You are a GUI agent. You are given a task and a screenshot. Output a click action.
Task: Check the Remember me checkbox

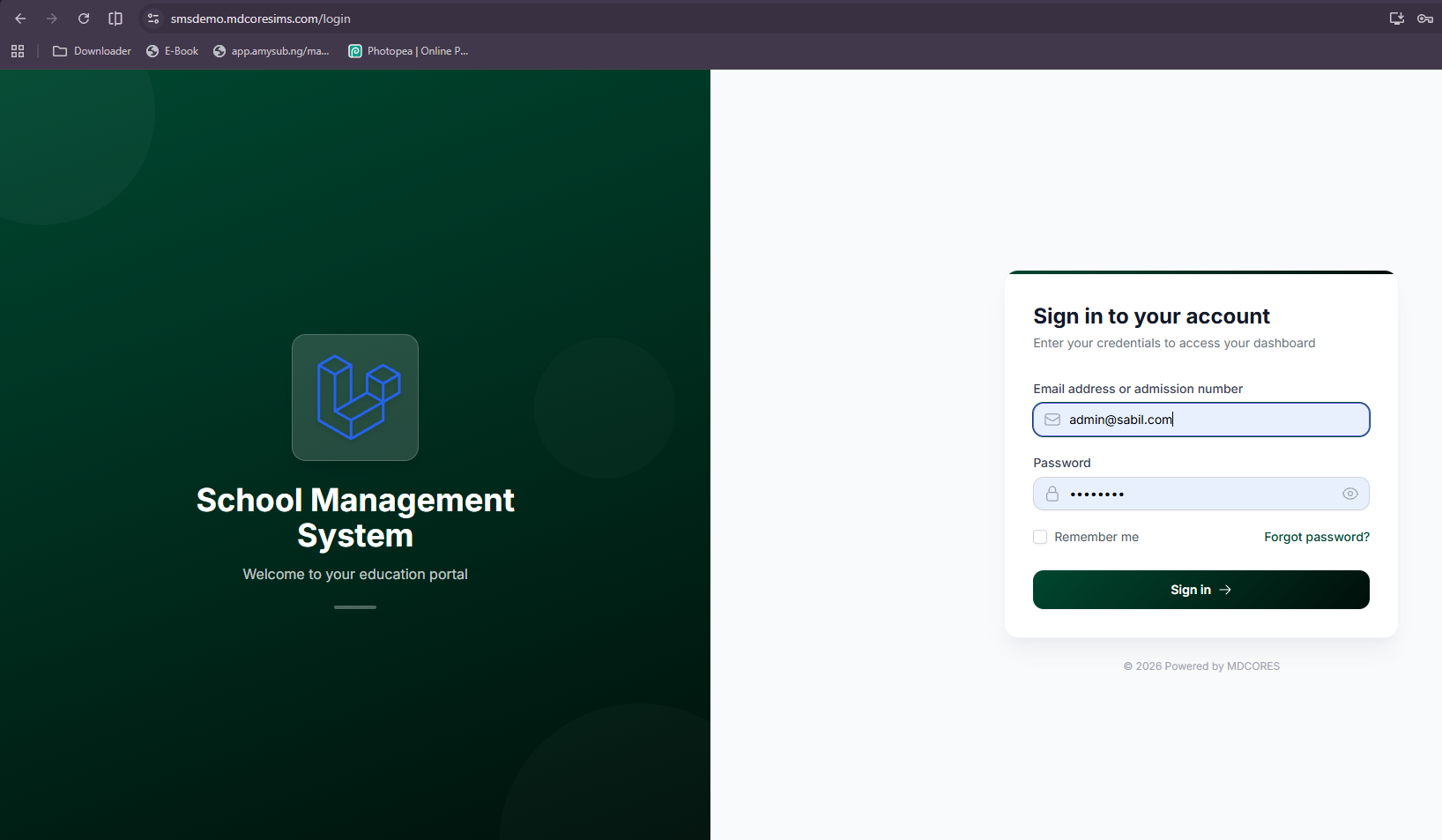(1040, 537)
